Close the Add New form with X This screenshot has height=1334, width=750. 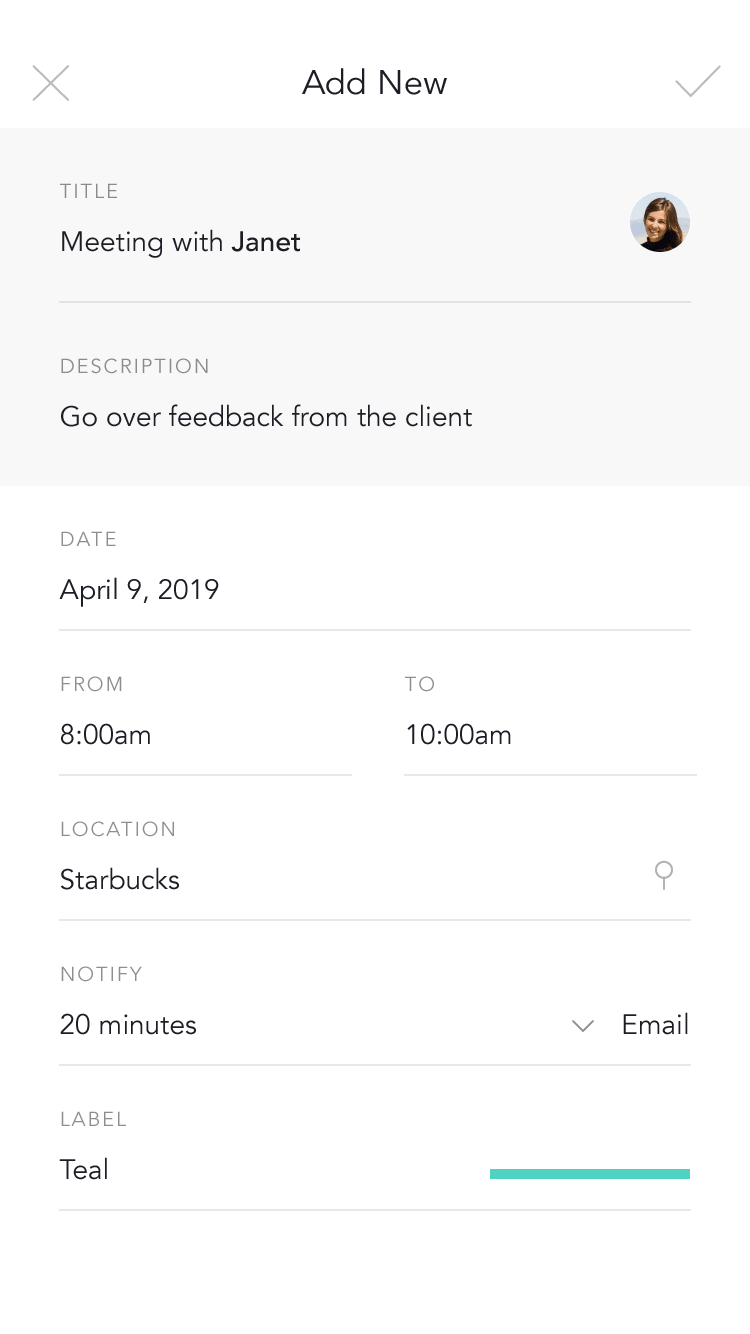click(x=51, y=83)
